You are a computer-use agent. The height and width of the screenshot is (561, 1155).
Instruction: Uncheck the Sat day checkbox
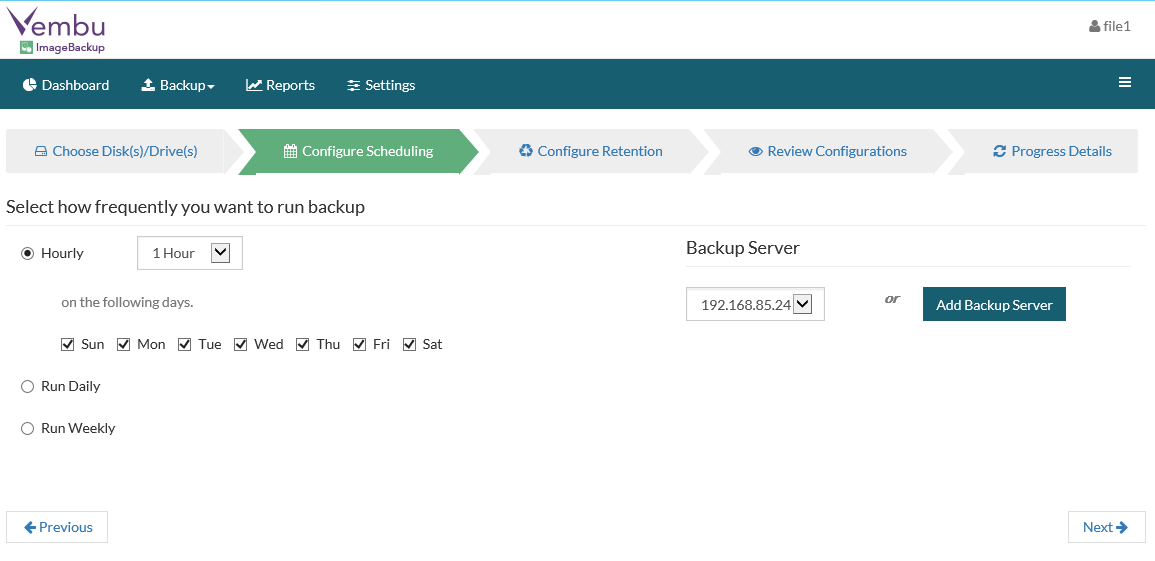pyautogui.click(x=409, y=344)
